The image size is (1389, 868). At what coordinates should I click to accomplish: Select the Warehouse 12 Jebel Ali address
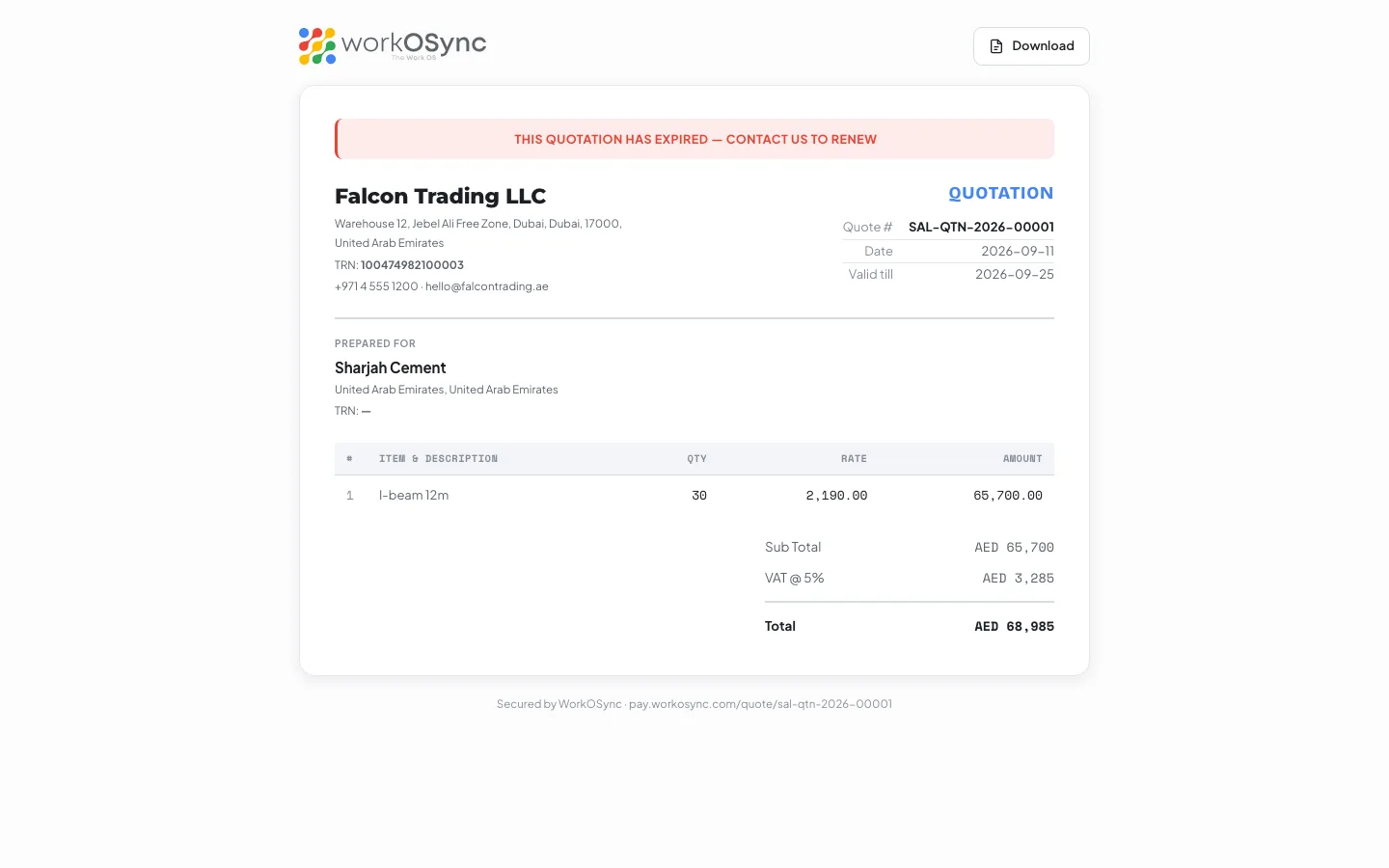tap(478, 232)
